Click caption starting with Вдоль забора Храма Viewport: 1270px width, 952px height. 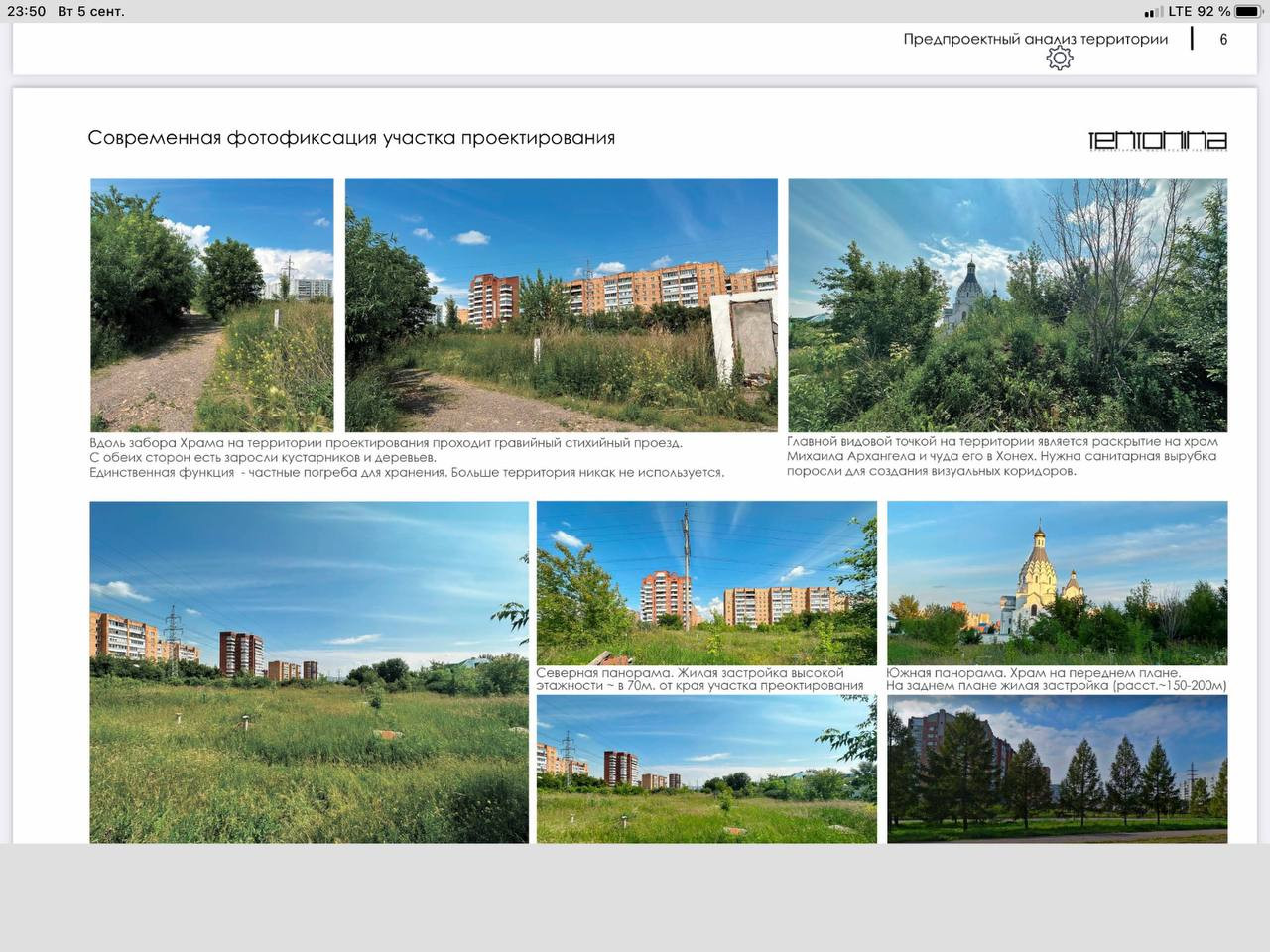[x=407, y=457]
